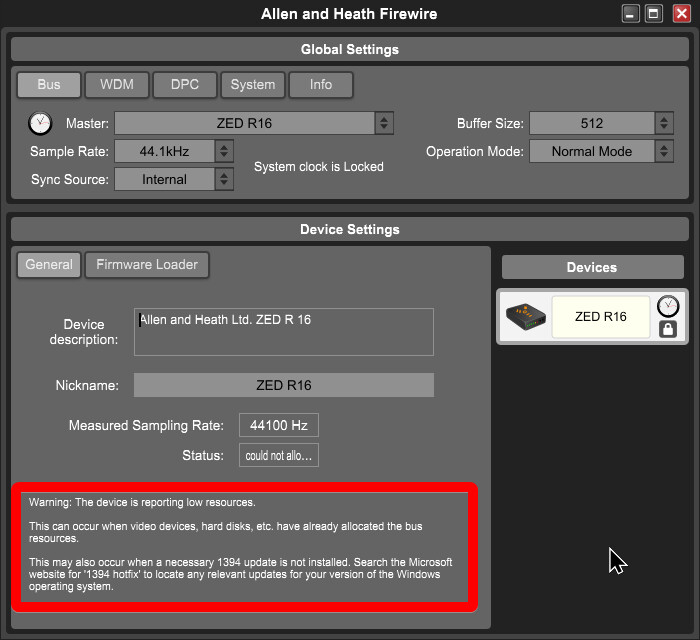Select the ZED R16 device label

pyautogui.click(x=600, y=316)
